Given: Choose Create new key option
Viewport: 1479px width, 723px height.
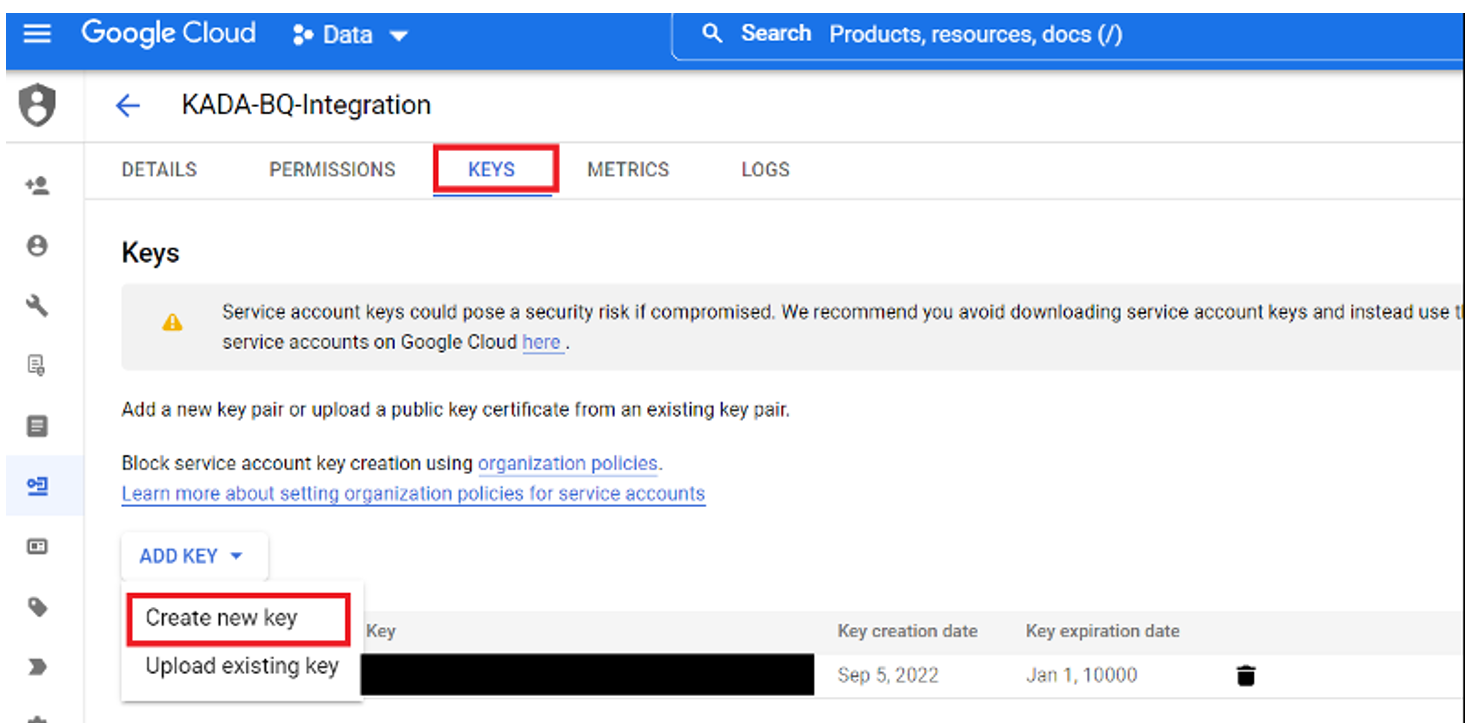Looking at the screenshot, I should (222, 618).
